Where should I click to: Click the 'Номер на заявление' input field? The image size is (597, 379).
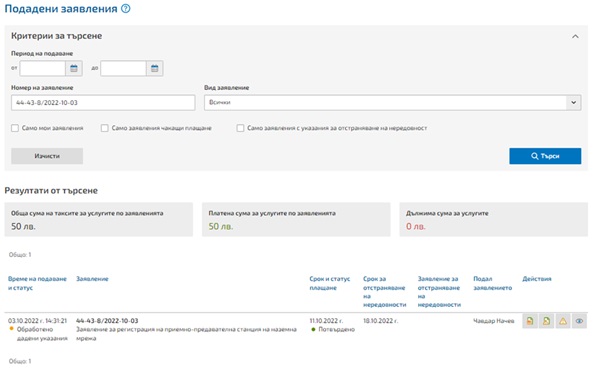coord(103,103)
